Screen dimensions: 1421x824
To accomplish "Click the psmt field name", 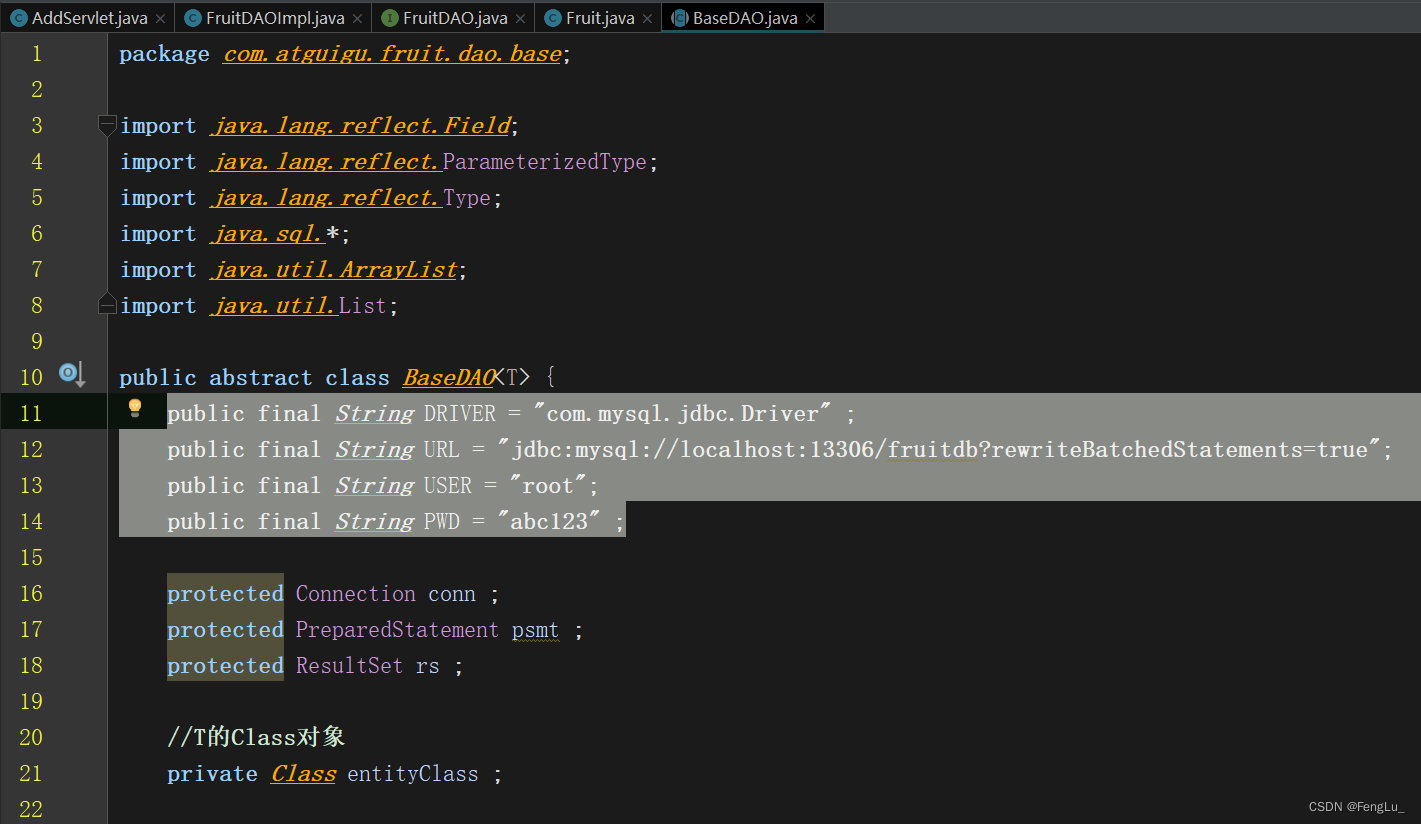I will click(x=536, y=630).
